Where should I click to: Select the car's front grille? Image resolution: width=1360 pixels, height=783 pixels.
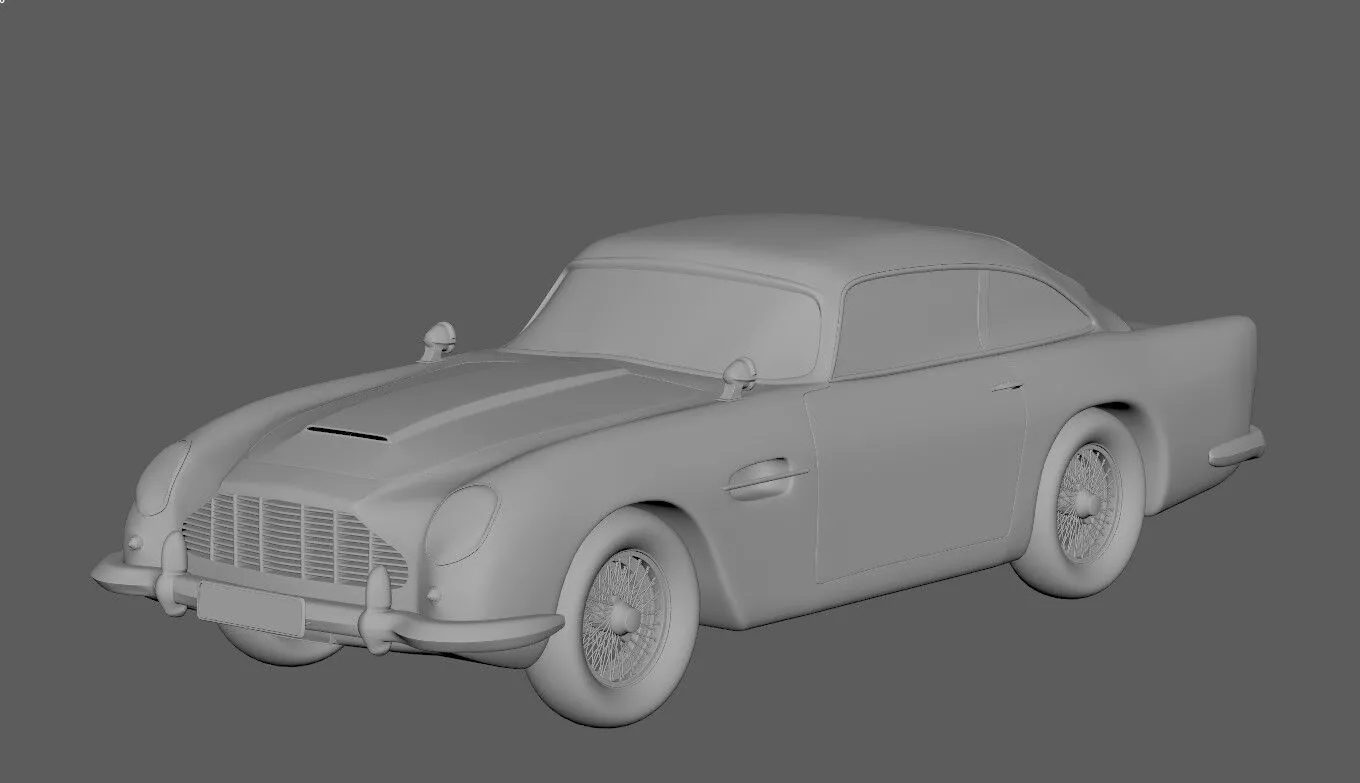[x=297, y=539]
